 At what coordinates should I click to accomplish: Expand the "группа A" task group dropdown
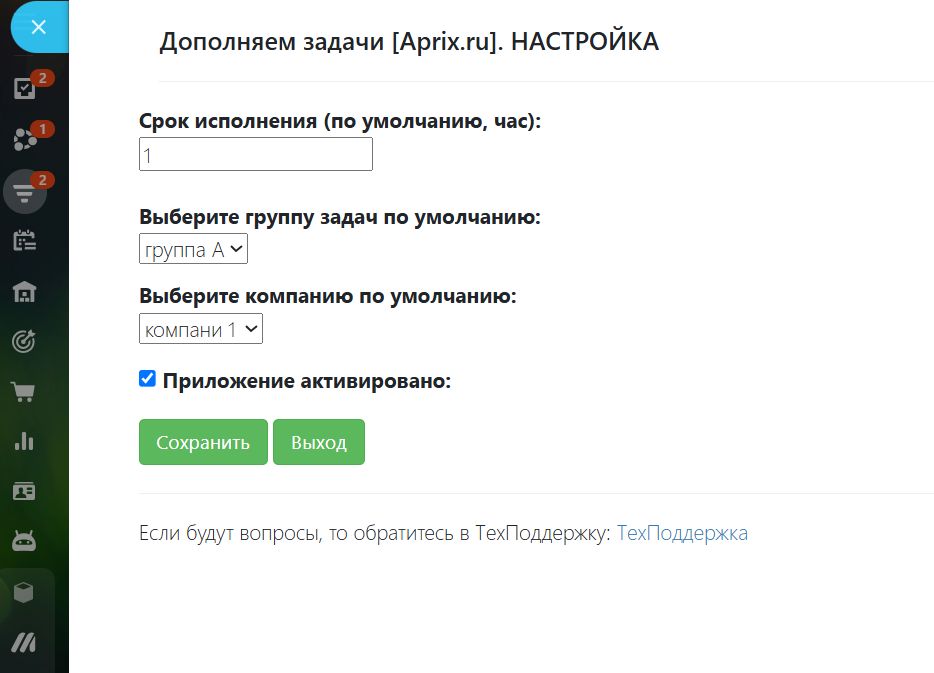(193, 250)
